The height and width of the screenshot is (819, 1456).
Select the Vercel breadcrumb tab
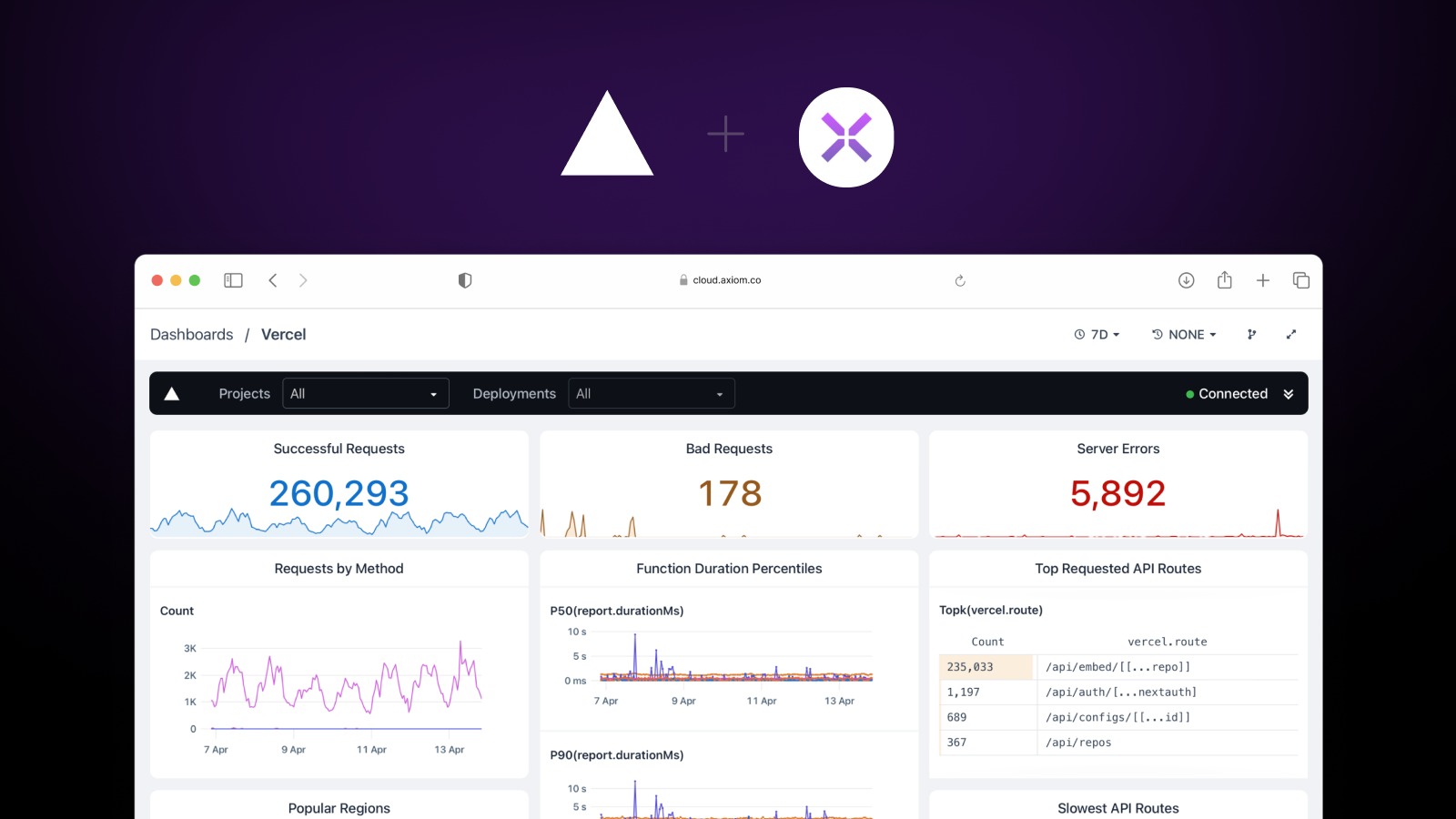[x=283, y=334]
